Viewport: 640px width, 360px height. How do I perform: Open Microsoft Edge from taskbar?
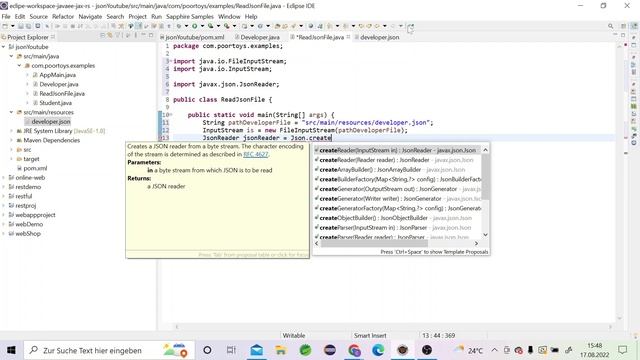click(x=378, y=350)
